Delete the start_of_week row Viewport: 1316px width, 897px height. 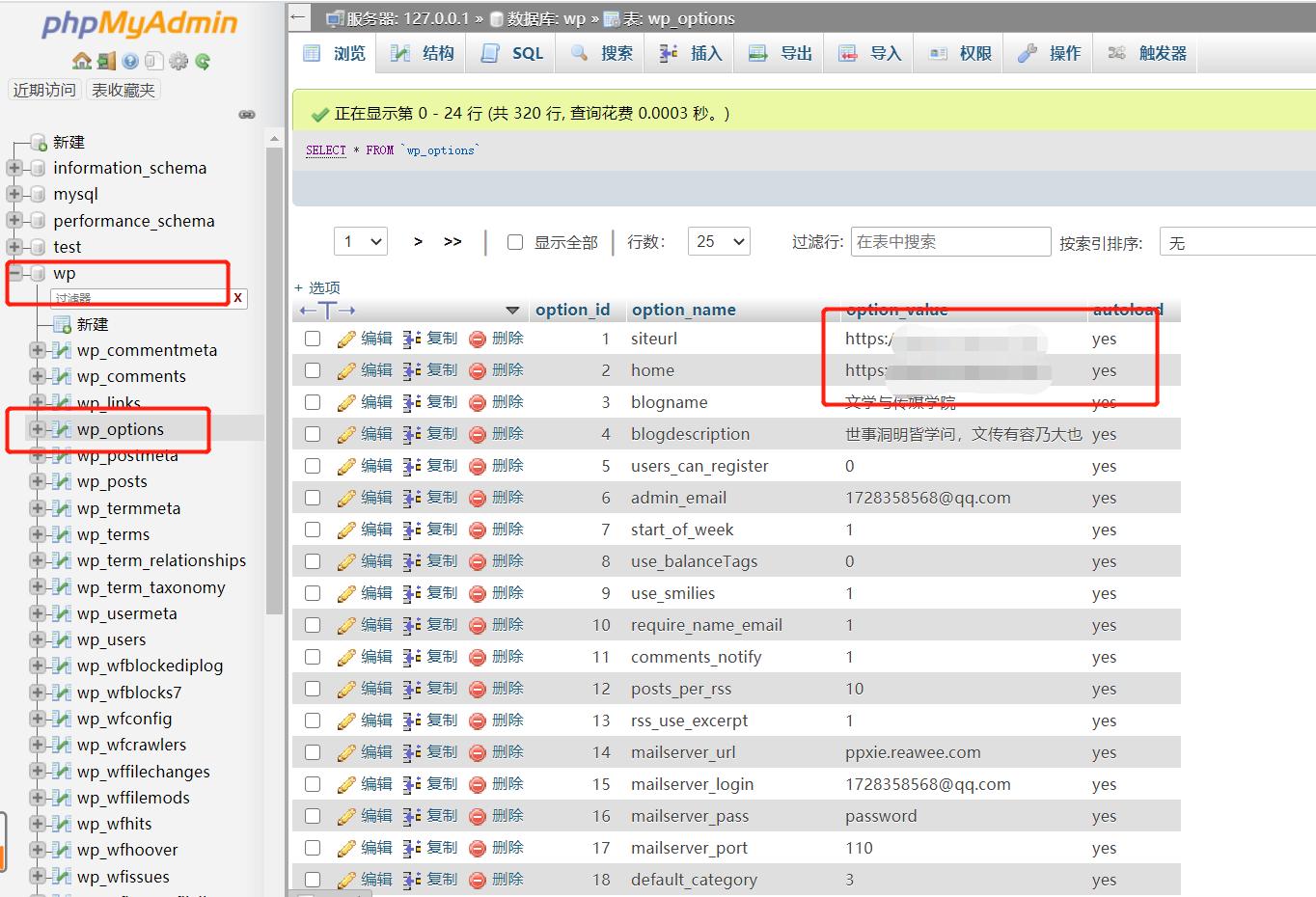pyautogui.click(x=496, y=530)
